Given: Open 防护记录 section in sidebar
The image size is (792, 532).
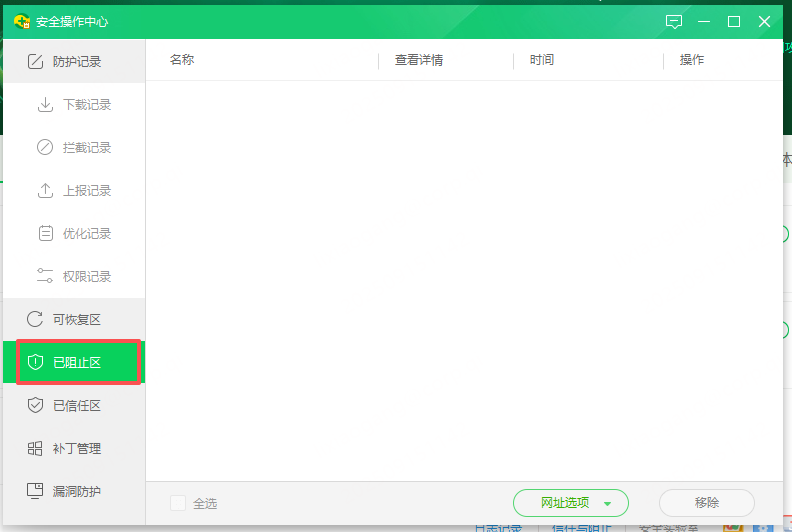Looking at the screenshot, I should tap(75, 62).
